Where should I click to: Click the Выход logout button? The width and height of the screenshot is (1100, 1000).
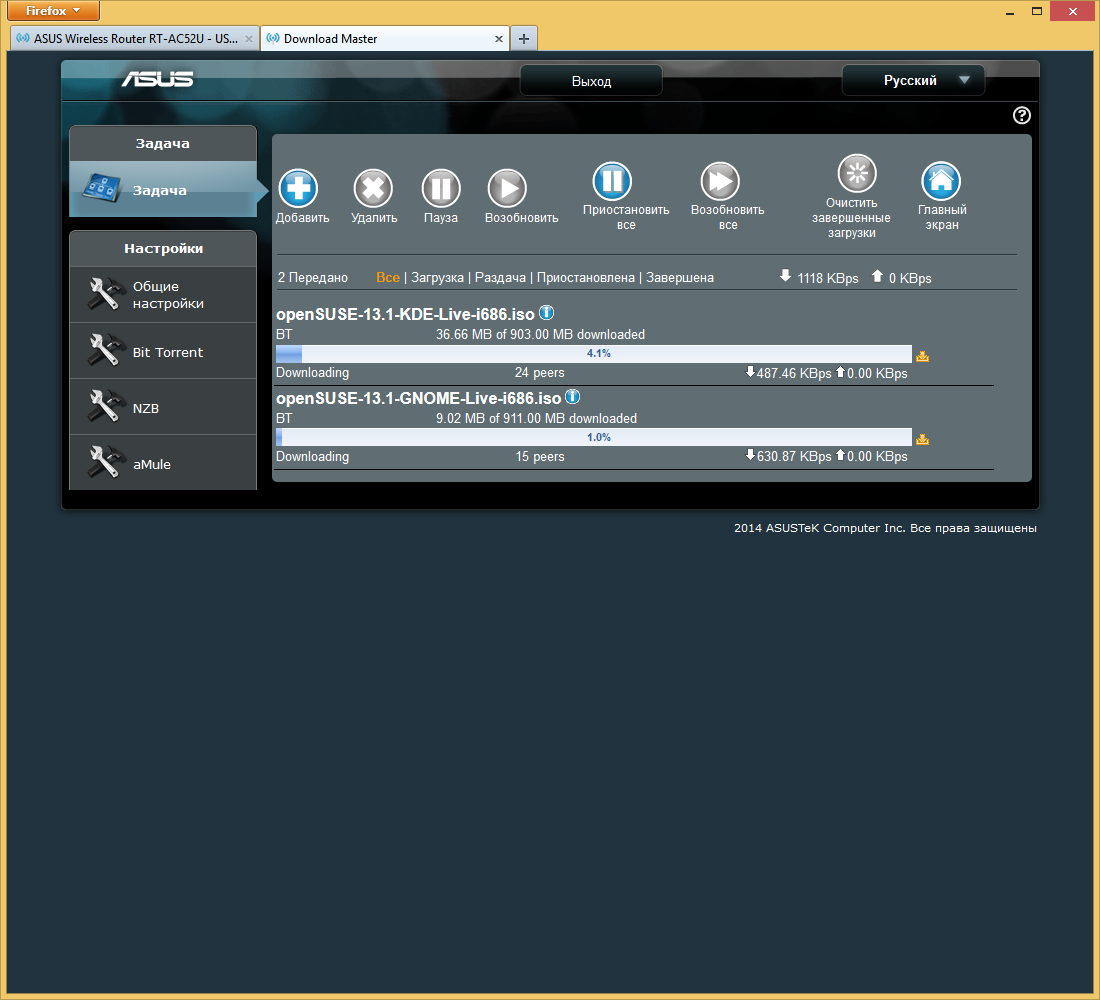[x=591, y=81]
